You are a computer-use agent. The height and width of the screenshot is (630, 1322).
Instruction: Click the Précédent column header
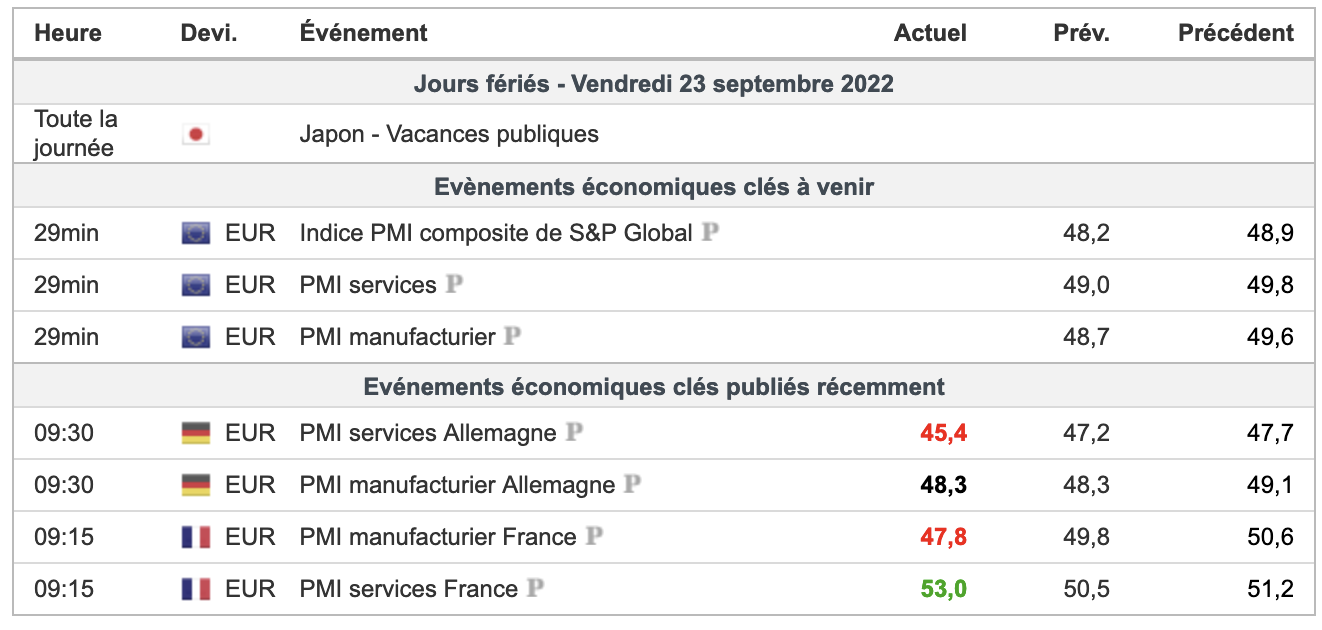[x=1235, y=33]
